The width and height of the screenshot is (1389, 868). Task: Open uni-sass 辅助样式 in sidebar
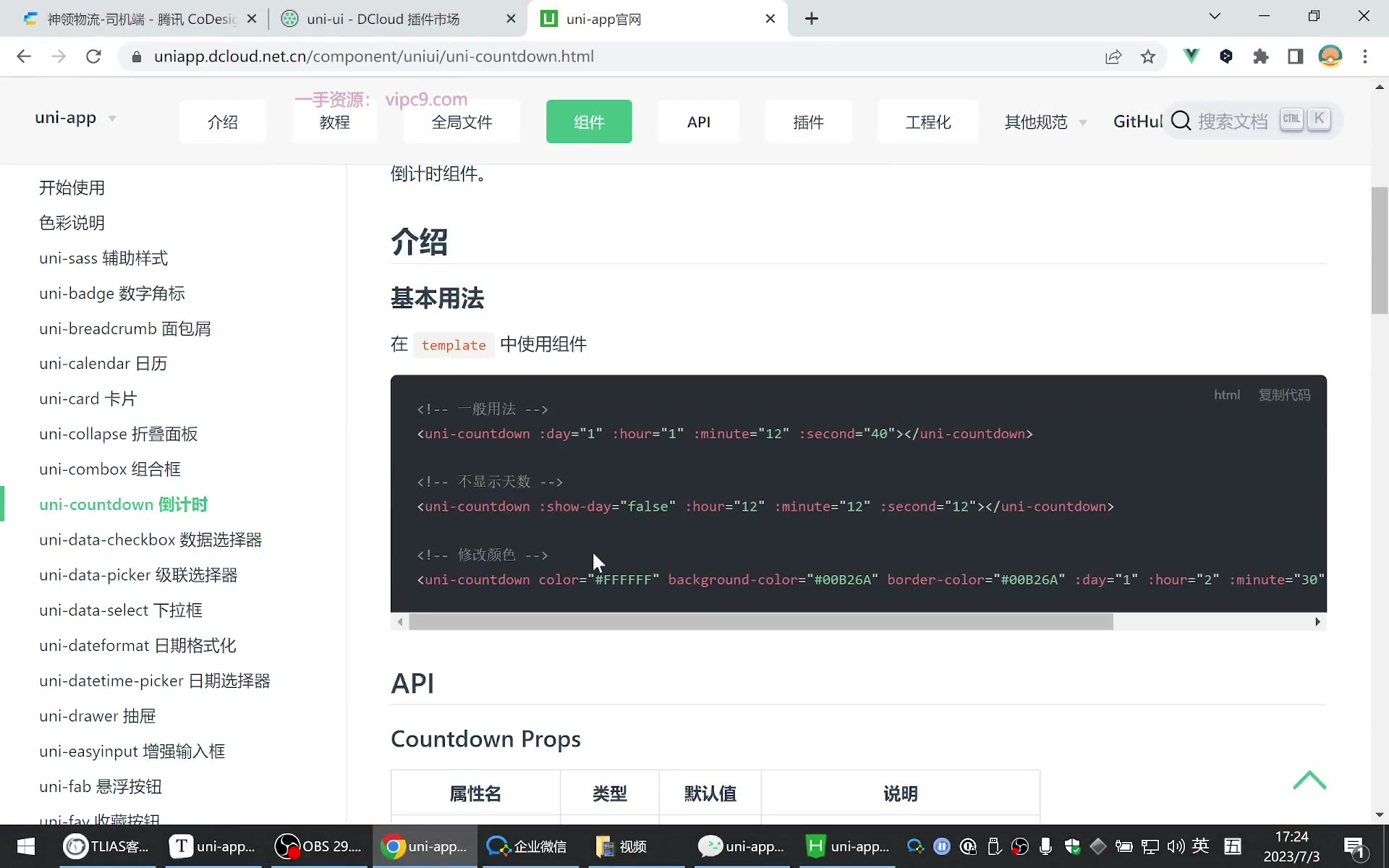point(103,258)
